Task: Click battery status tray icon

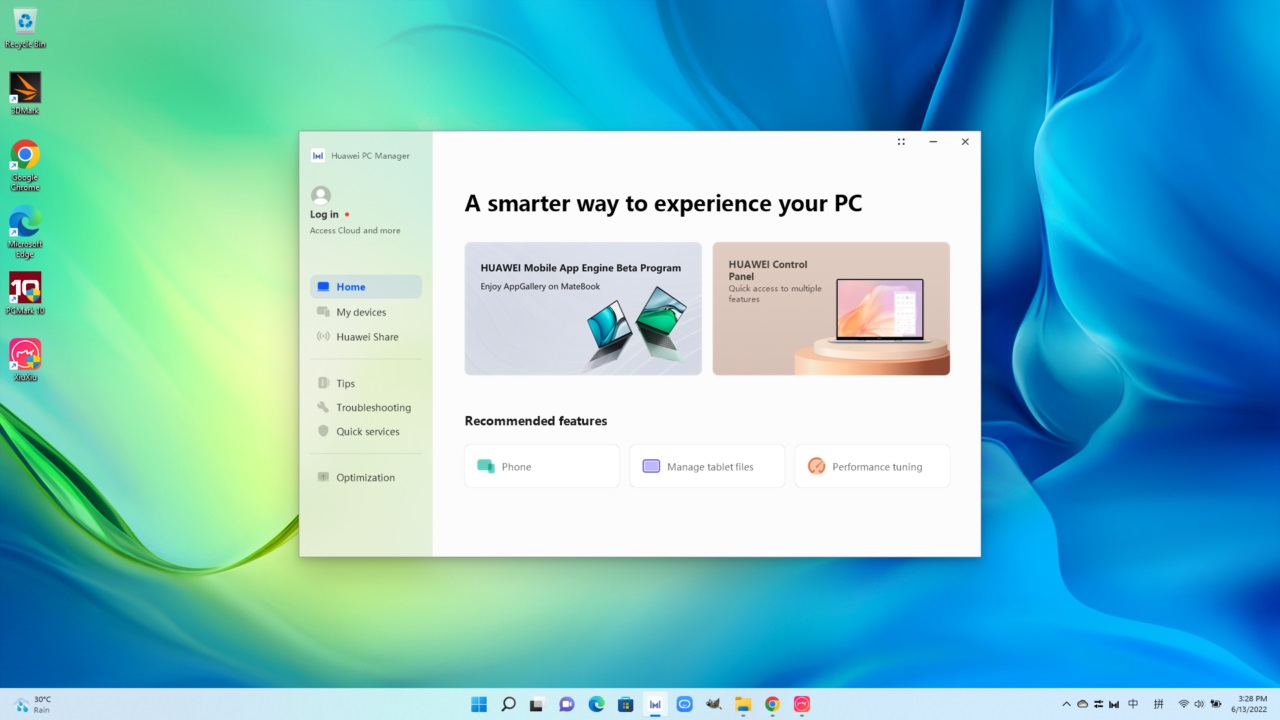Action: pyautogui.click(x=1215, y=704)
